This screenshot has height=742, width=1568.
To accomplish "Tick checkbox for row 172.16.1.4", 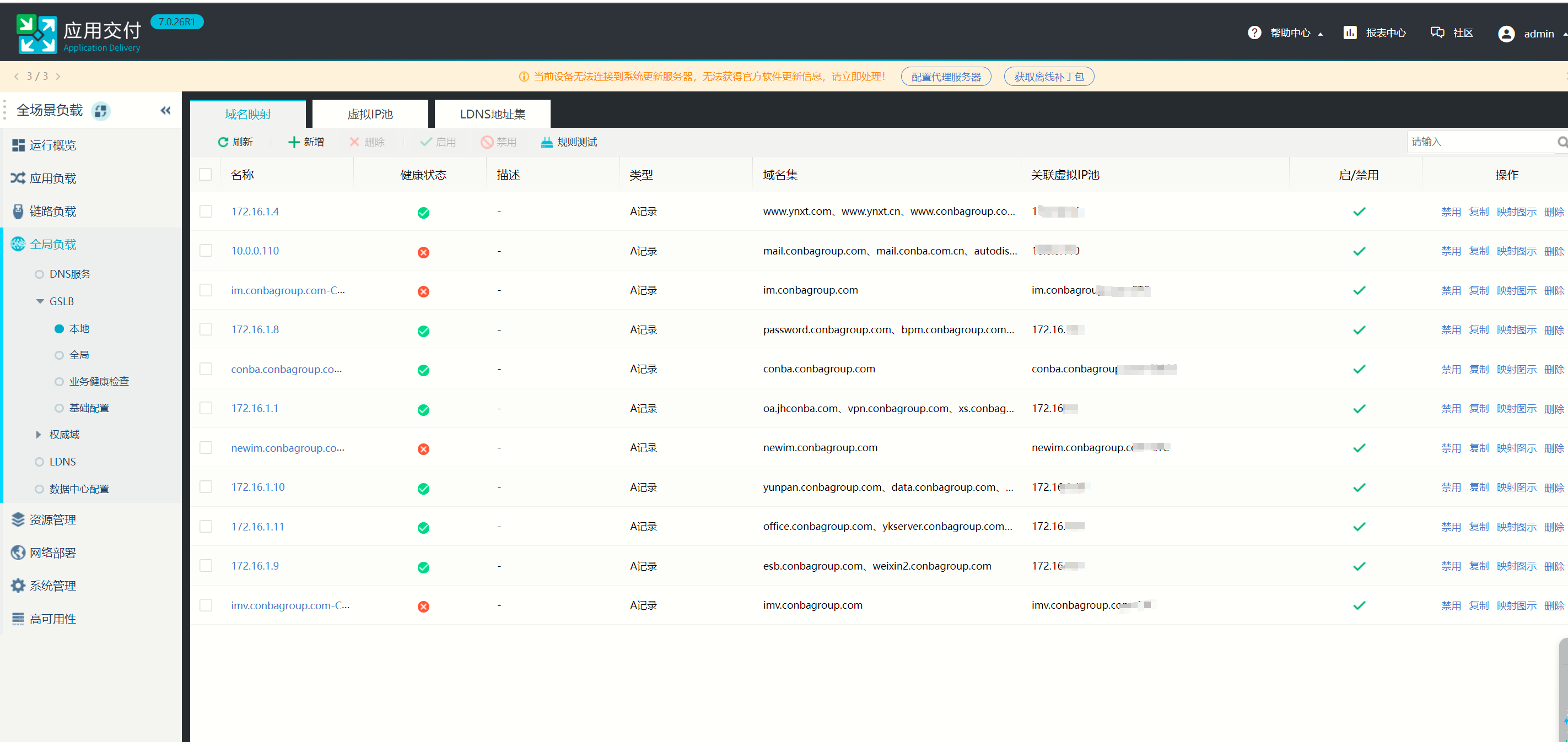I will pyautogui.click(x=206, y=211).
